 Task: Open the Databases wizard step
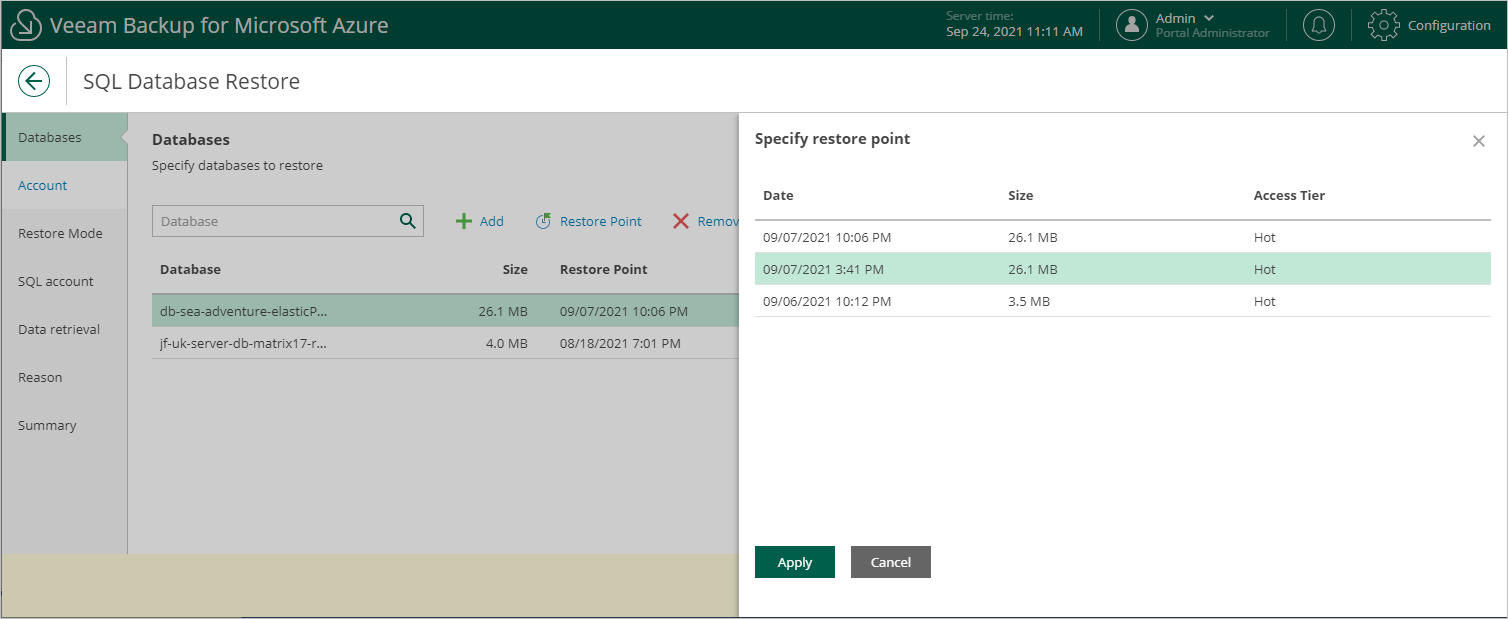64,137
